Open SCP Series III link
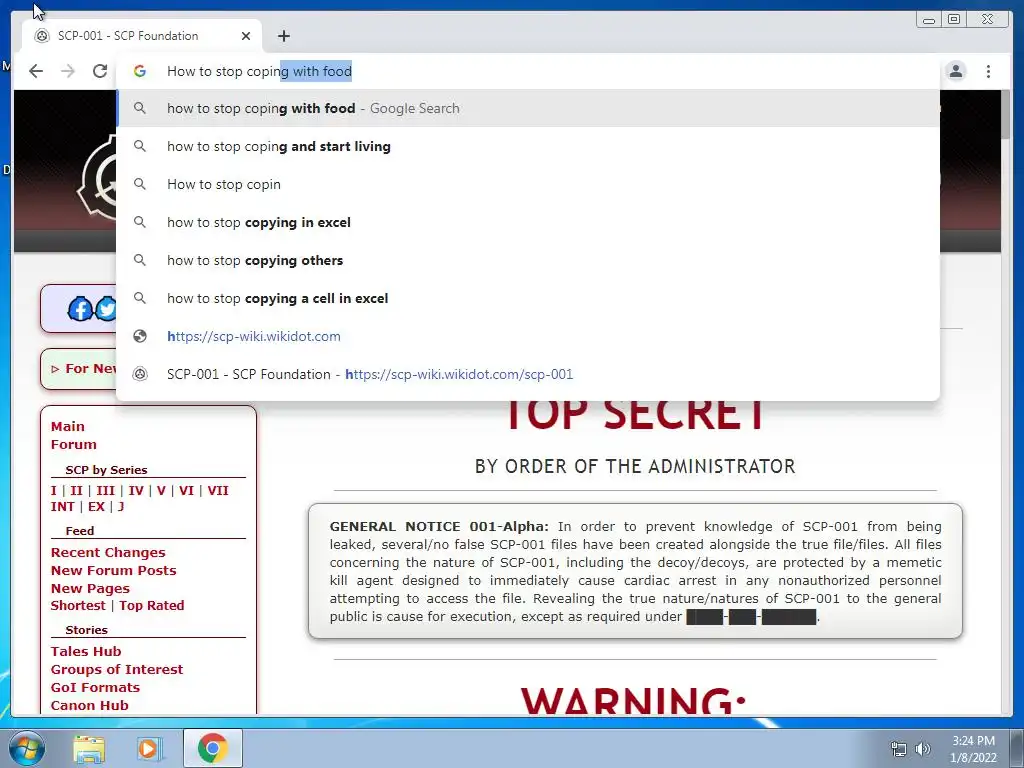 coord(105,490)
